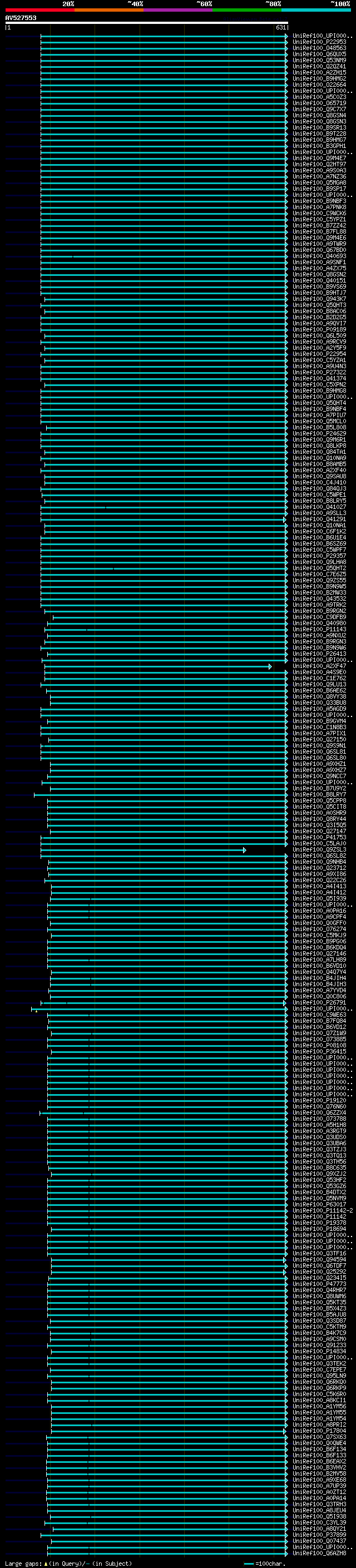The image size is (356, 1568).
Task: Select hit label UniRef100_Q9NCC7
Action: (x=319, y=776)
